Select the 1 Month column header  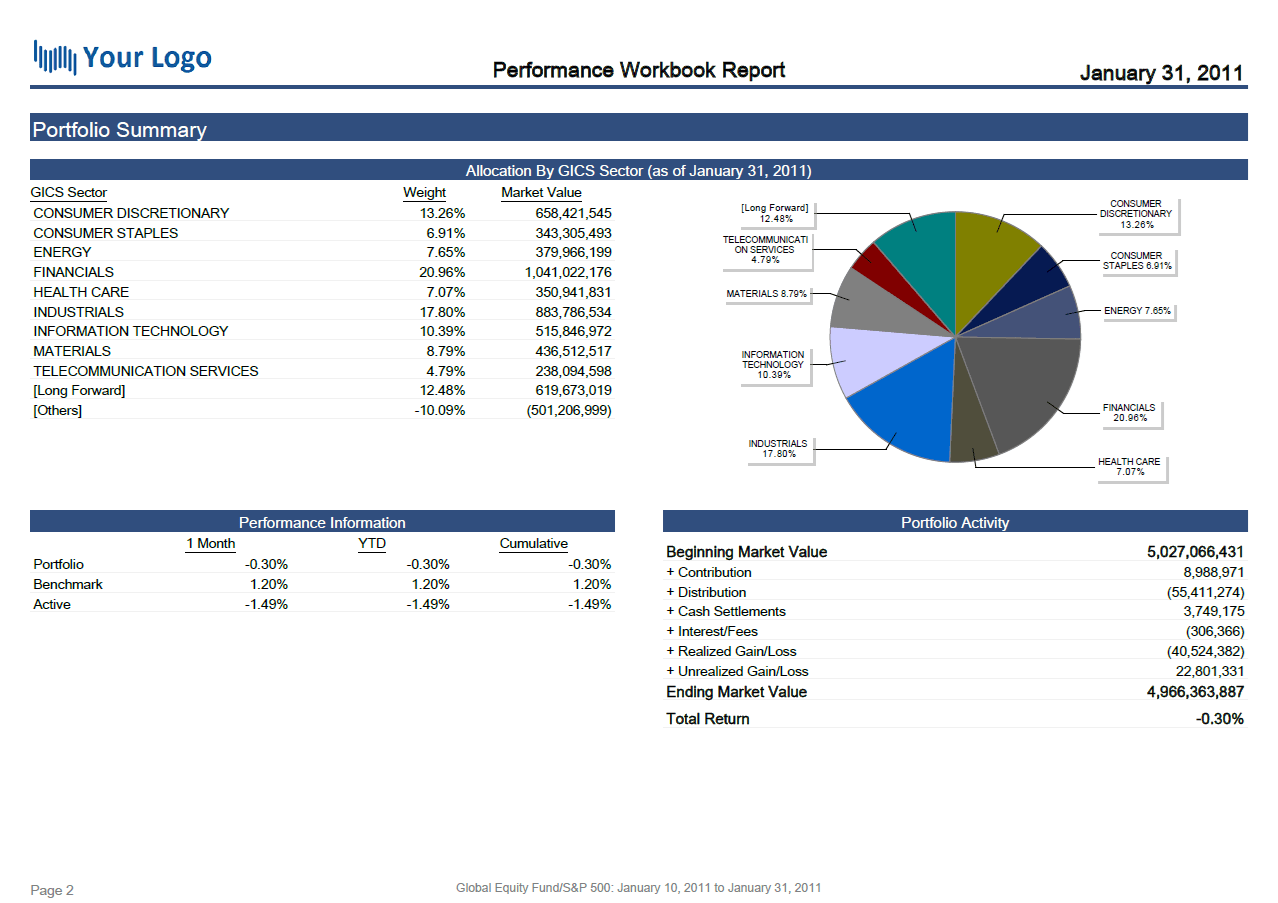[210, 544]
